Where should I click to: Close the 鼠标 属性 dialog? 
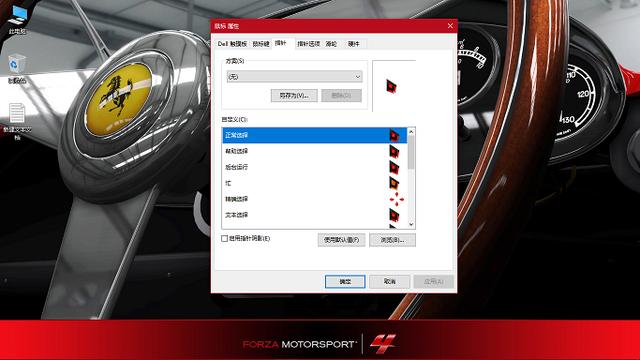(450, 26)
